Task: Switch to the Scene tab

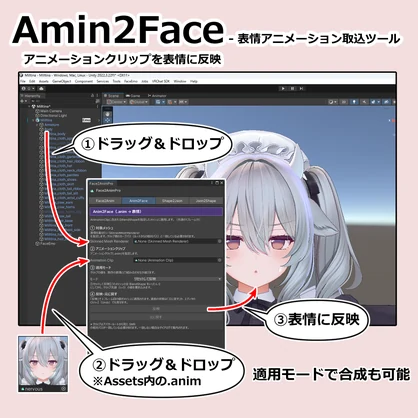Action: tap(113, 96)
